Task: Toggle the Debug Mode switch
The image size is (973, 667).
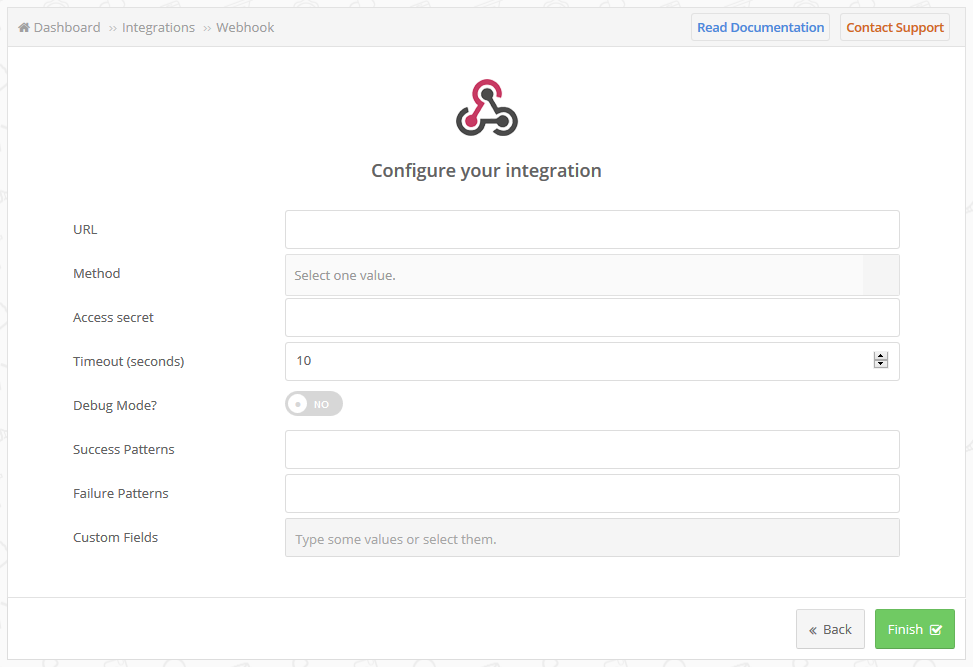Action: click(314, 404)
